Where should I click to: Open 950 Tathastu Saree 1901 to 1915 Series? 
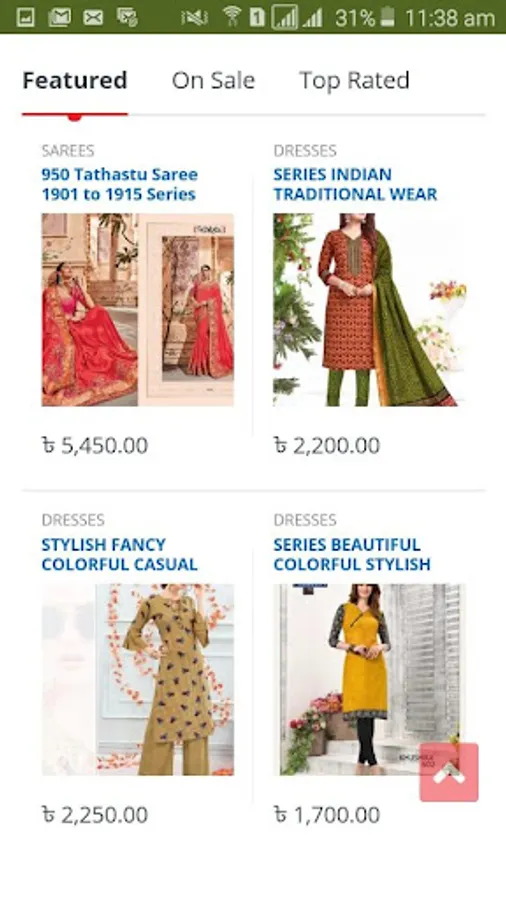click(119, 184)
